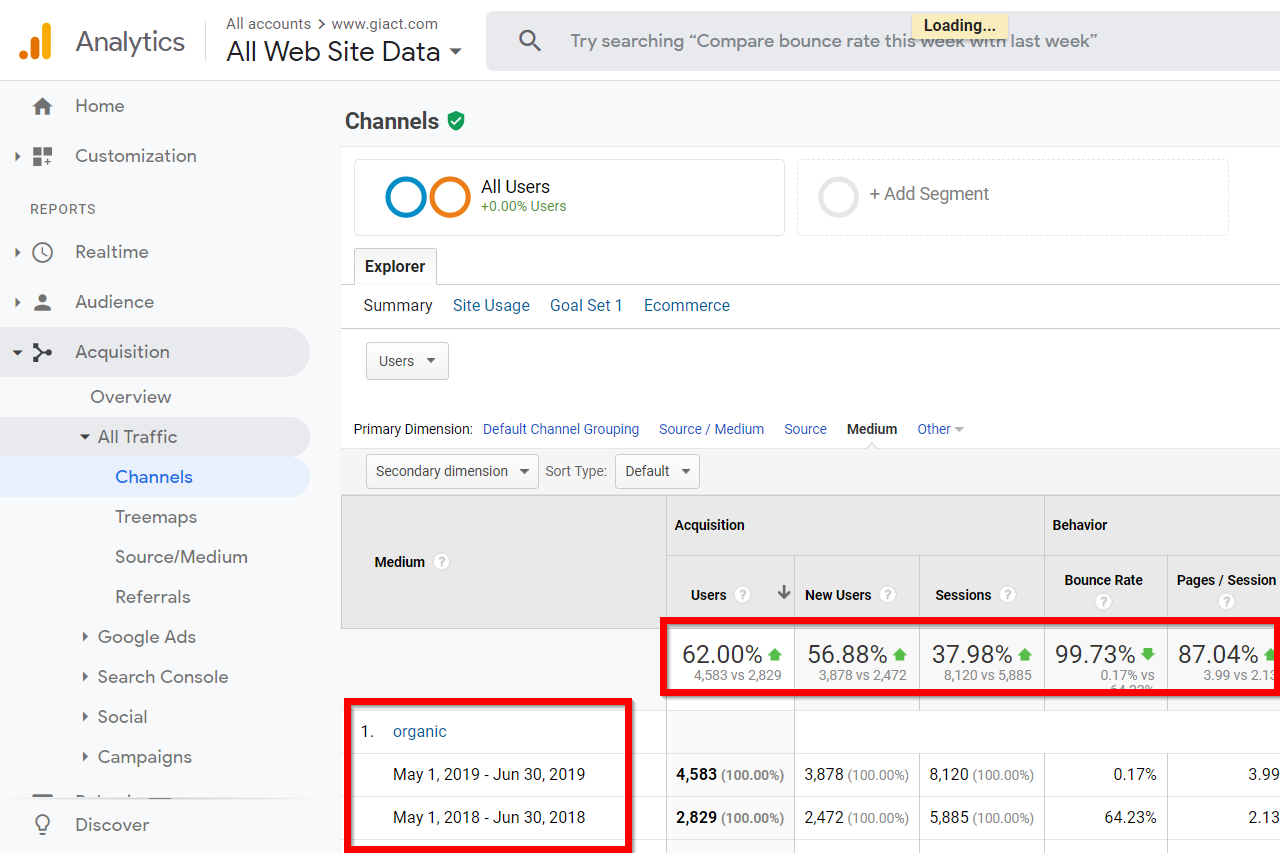1280x853 pixels.
Task: Click the Audience person icon
Action: 42,302
